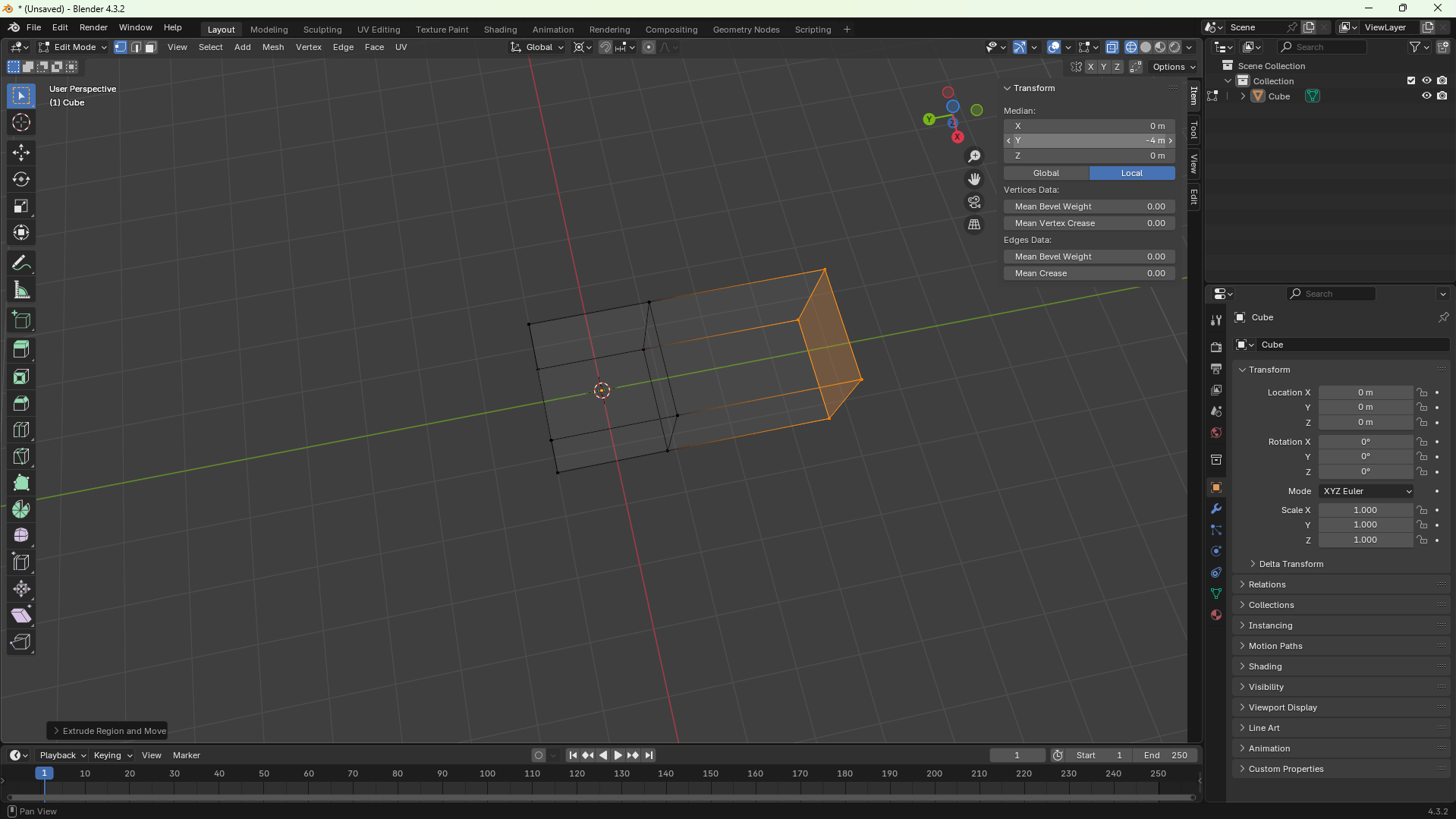Switch to the Sculpting workspace tab
Viewport: 1456px width, 819px height.
(x=322, y=30)
